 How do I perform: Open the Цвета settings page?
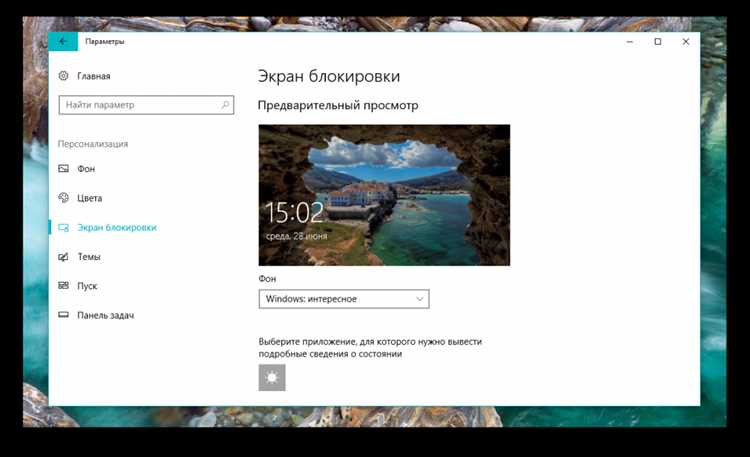coord(89,198)
